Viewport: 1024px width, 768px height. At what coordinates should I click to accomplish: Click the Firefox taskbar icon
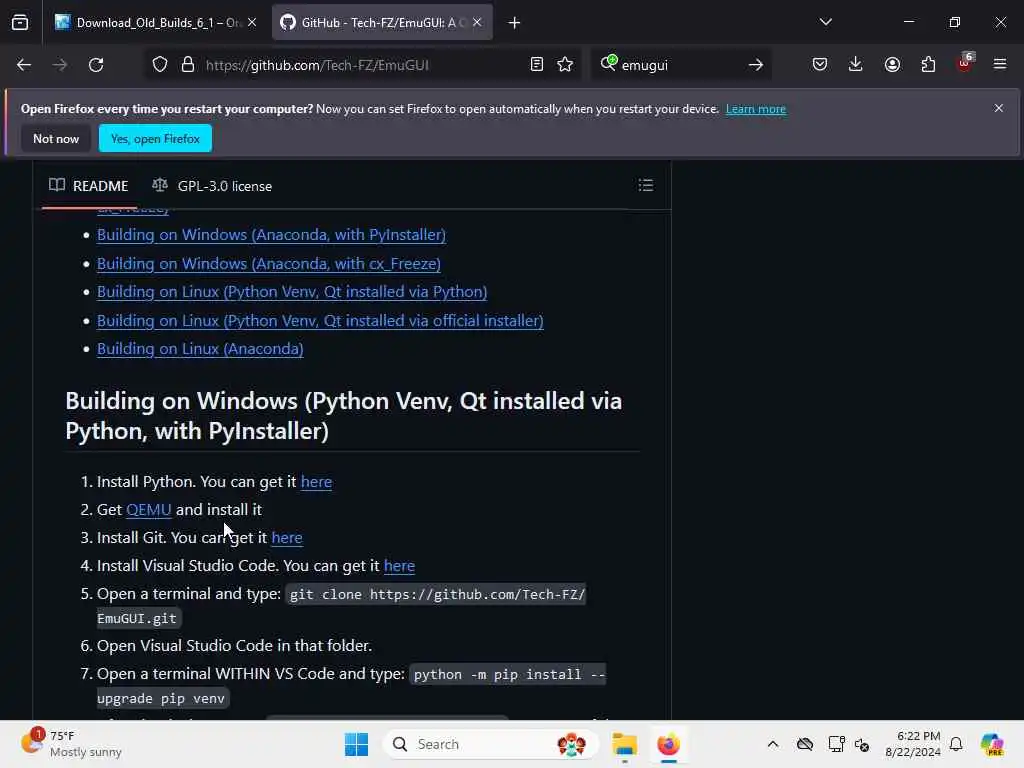[x=668, y=744]
